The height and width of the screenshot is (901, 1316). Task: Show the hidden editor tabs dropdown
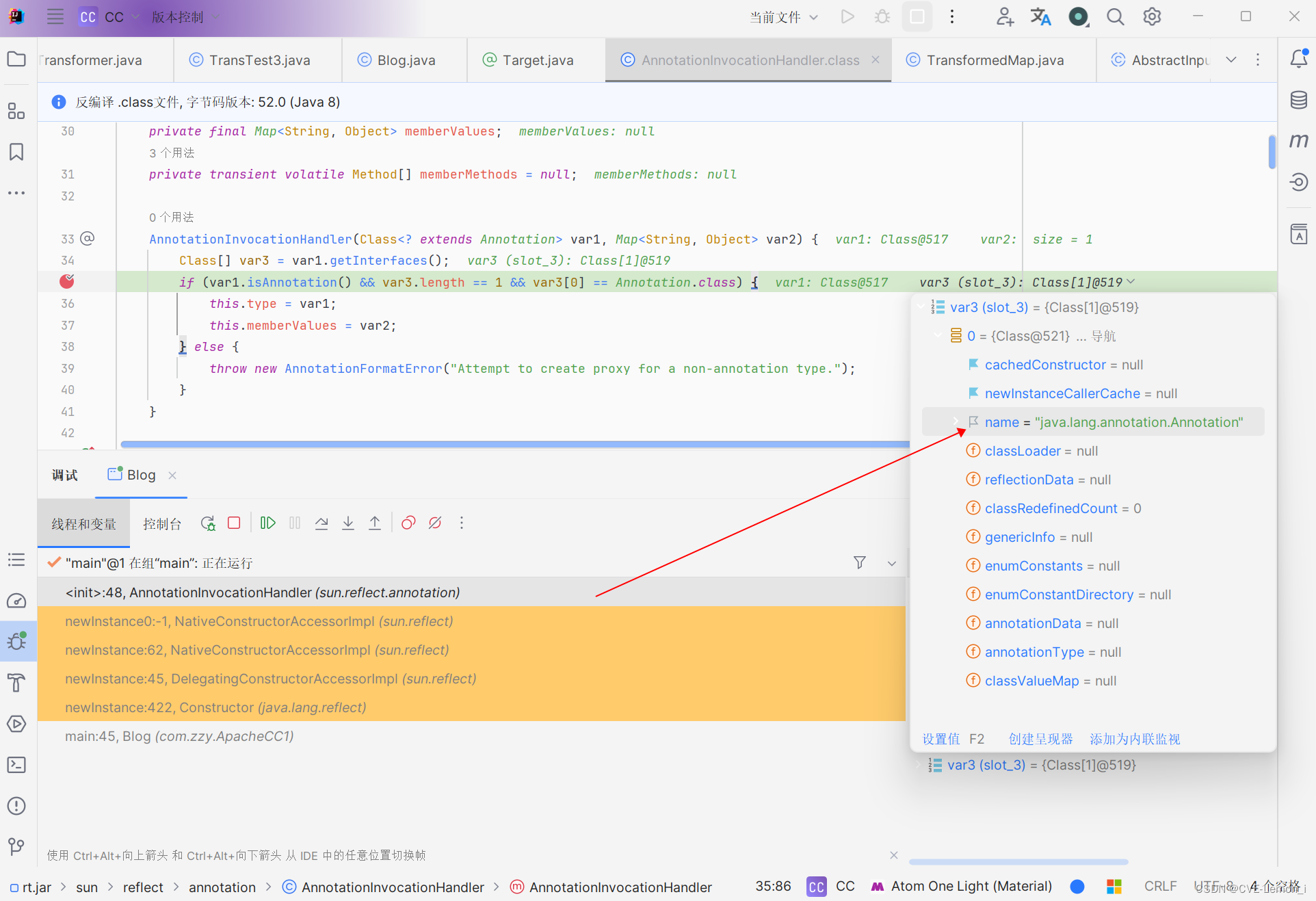click(x=1231, y=60)
